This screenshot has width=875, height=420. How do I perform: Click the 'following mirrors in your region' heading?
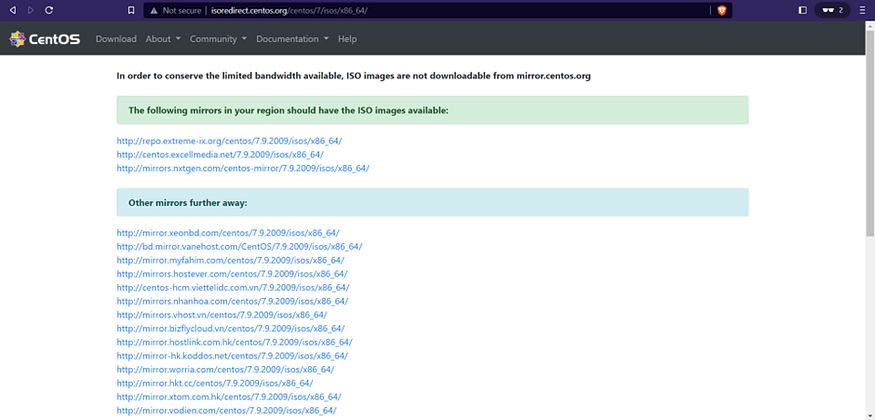289,110
